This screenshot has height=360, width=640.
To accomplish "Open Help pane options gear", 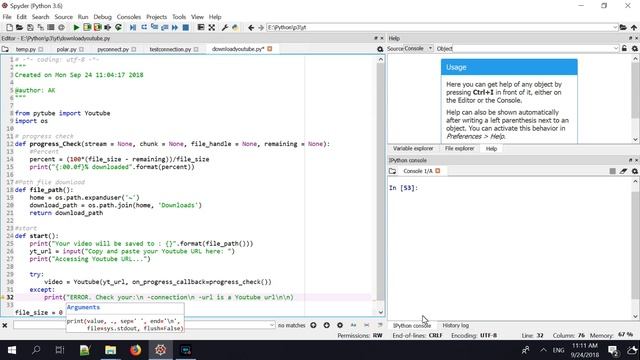I will click(635, 49).
